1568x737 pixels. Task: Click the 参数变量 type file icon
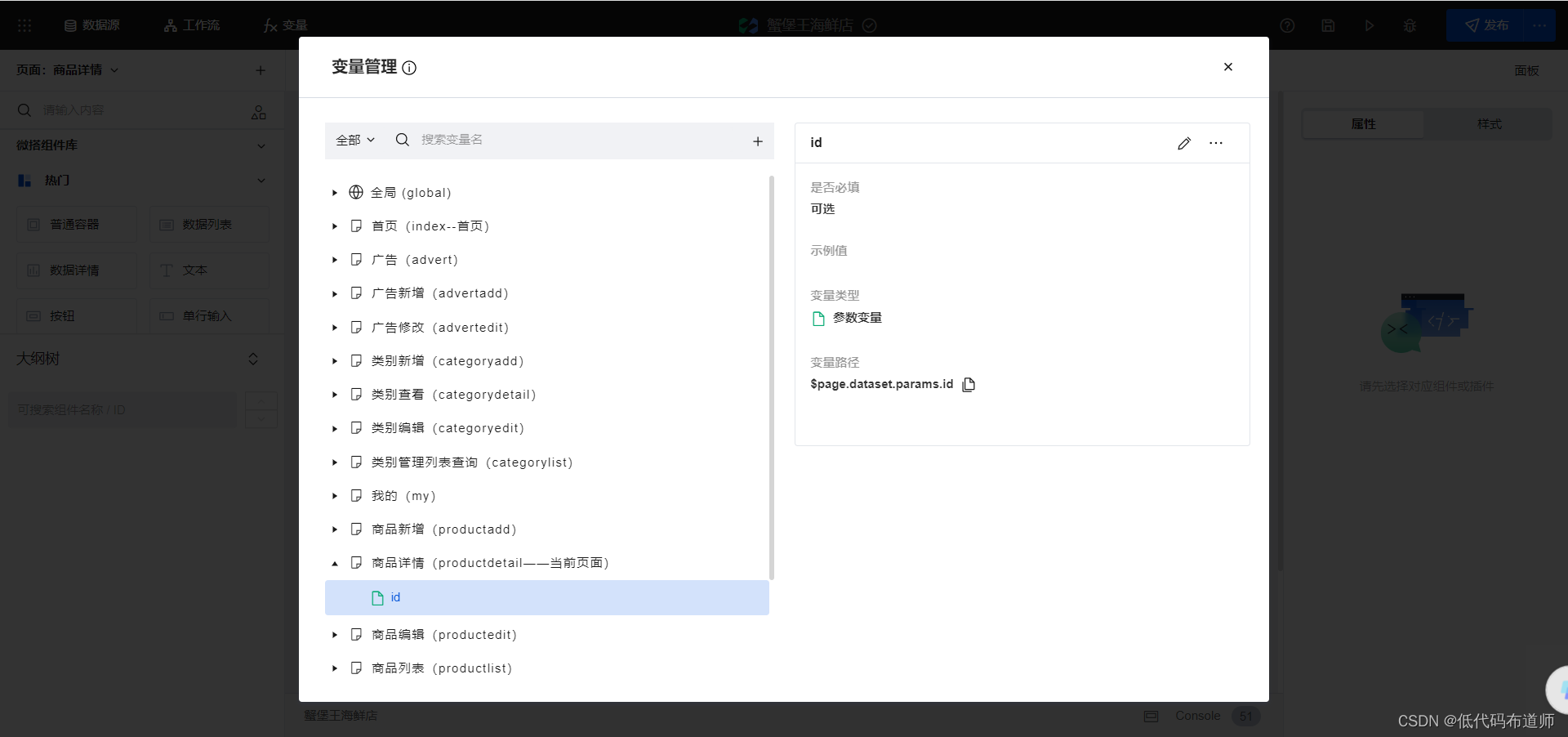tap(818, 319)
